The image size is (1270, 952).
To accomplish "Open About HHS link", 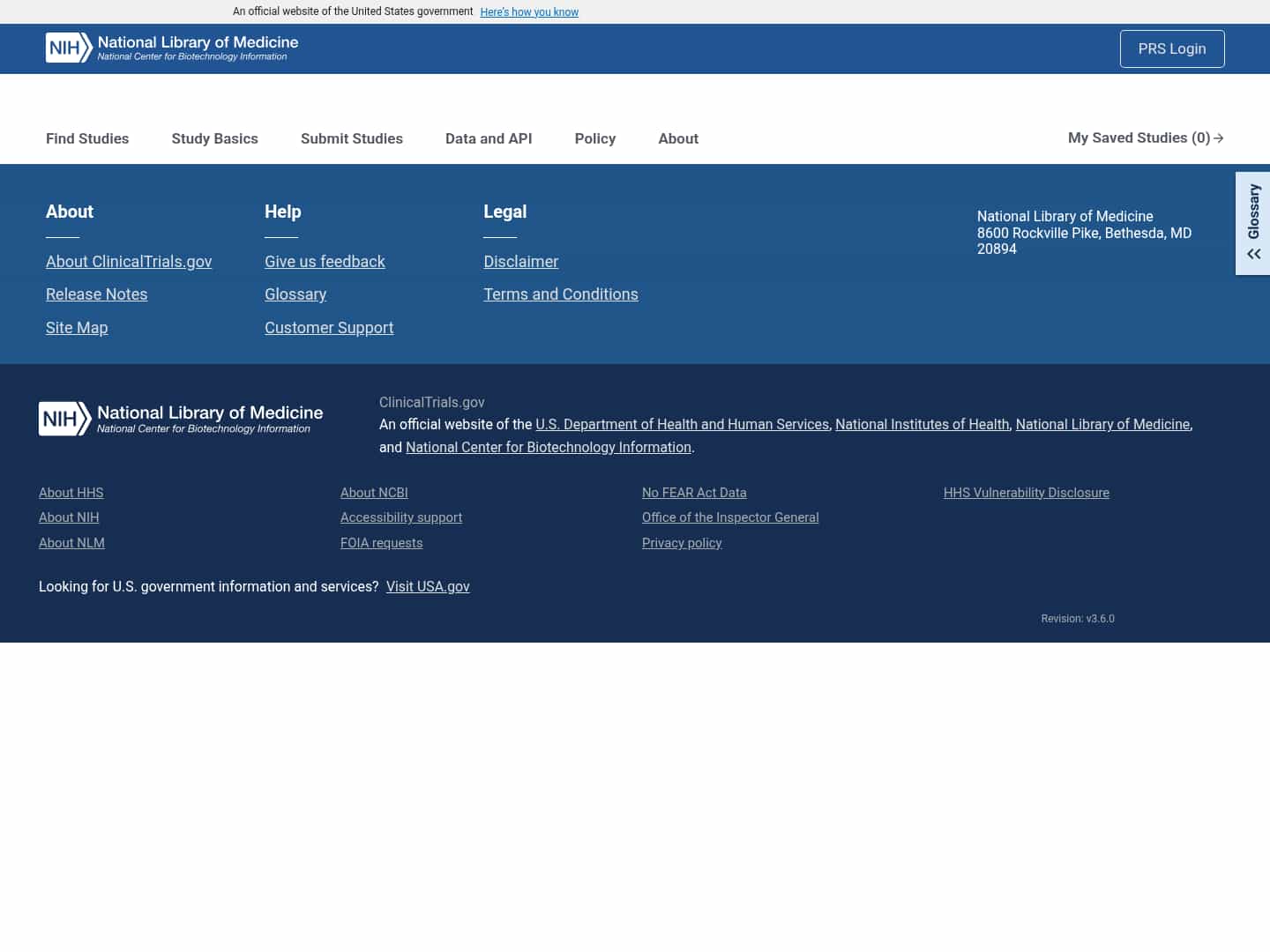I will (71, 492).
